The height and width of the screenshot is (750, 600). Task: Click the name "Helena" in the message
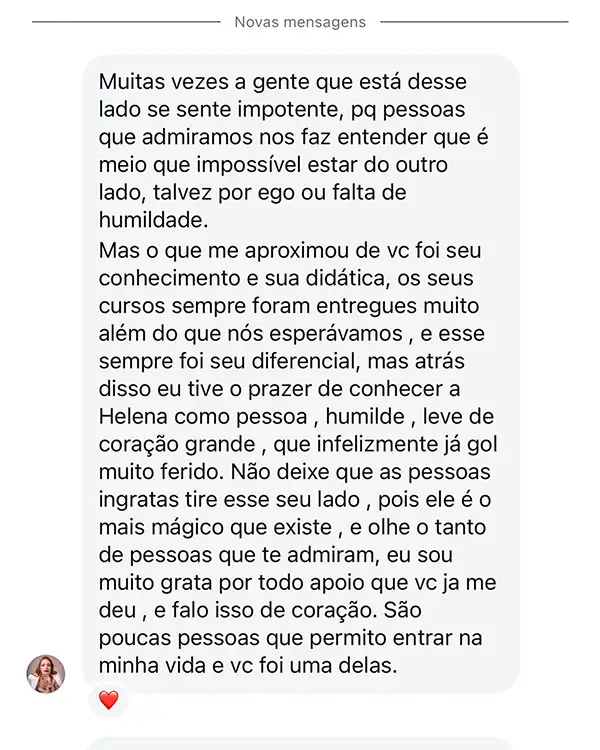click(137, 416)
